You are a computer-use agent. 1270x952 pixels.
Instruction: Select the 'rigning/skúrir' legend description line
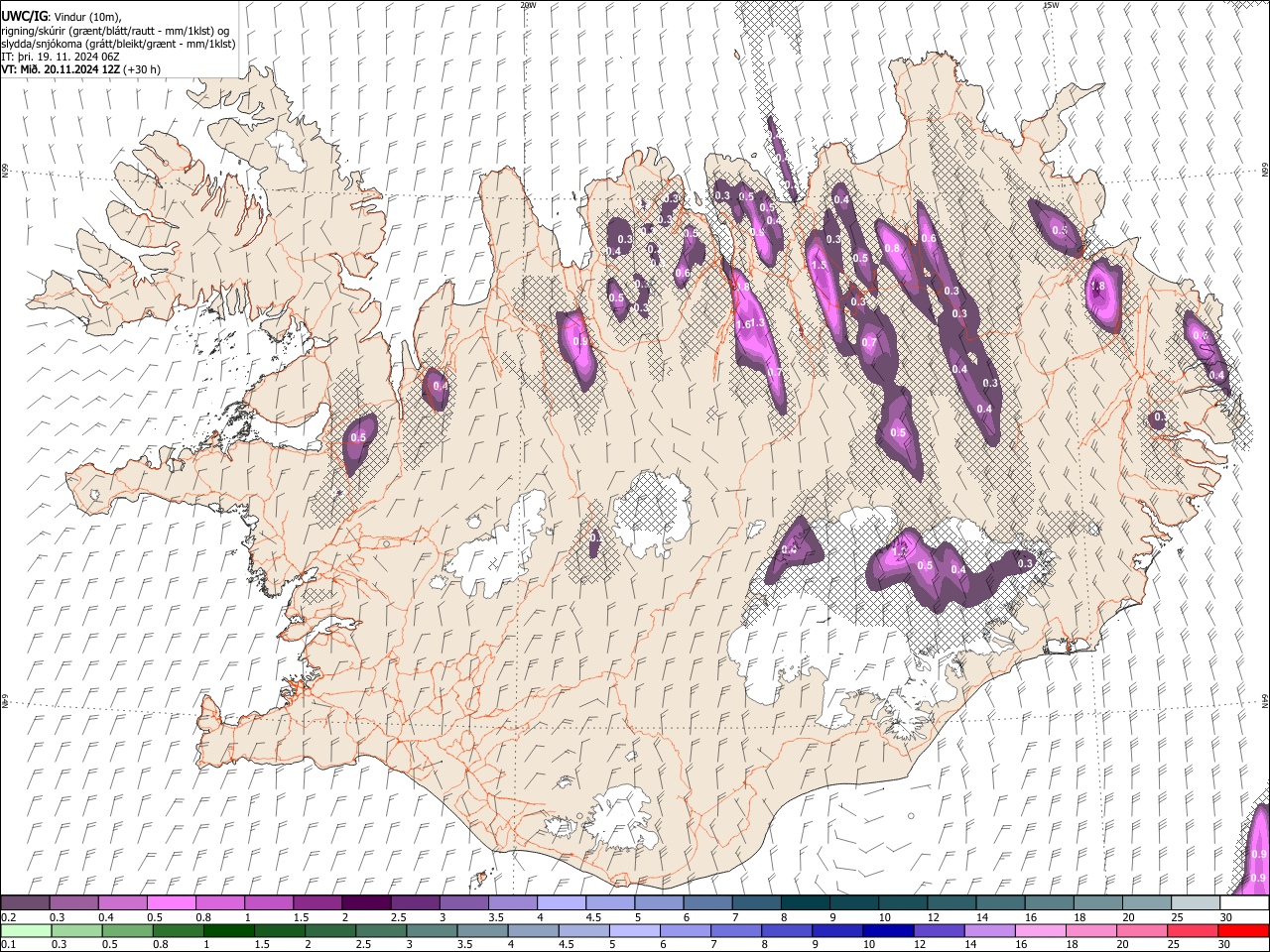(115, 31)
